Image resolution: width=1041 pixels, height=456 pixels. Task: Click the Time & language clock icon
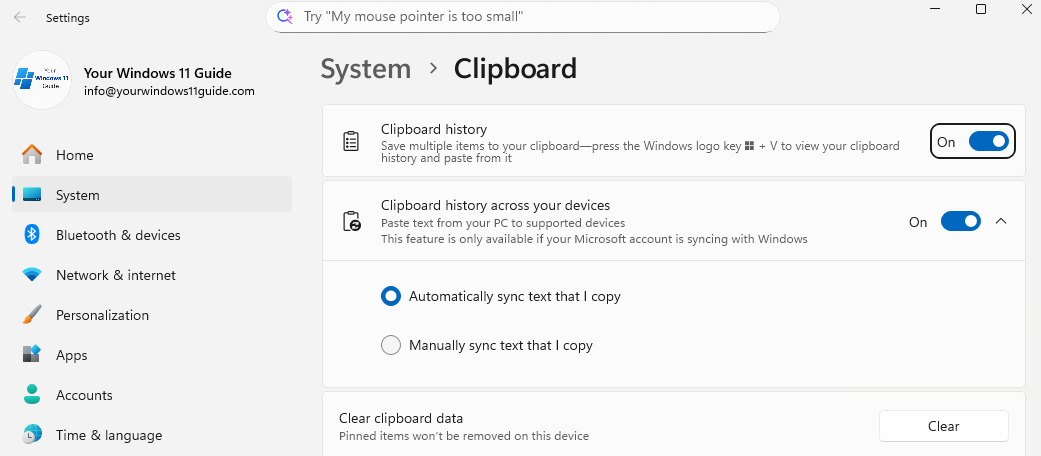(x=32, y=435)
